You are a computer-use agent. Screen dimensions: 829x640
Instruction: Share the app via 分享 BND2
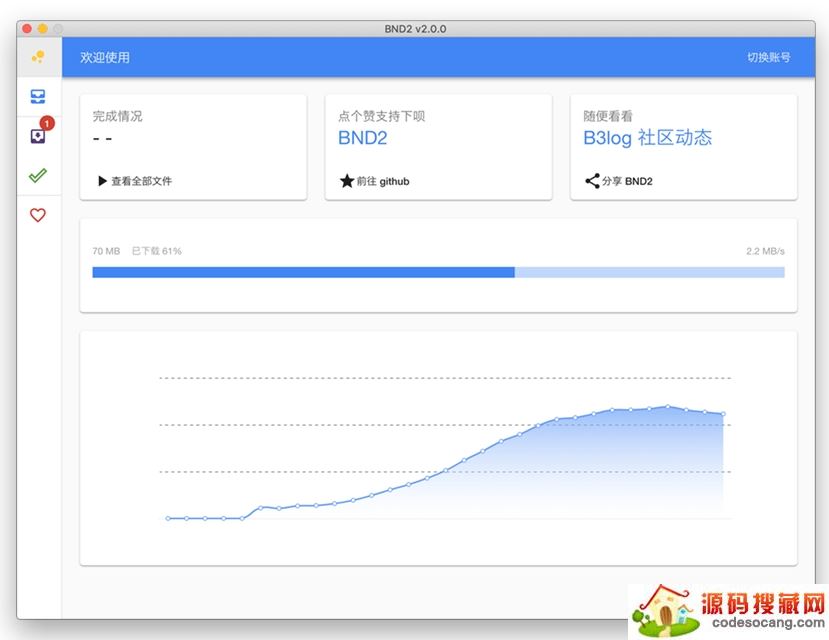(x=627, y=181)
